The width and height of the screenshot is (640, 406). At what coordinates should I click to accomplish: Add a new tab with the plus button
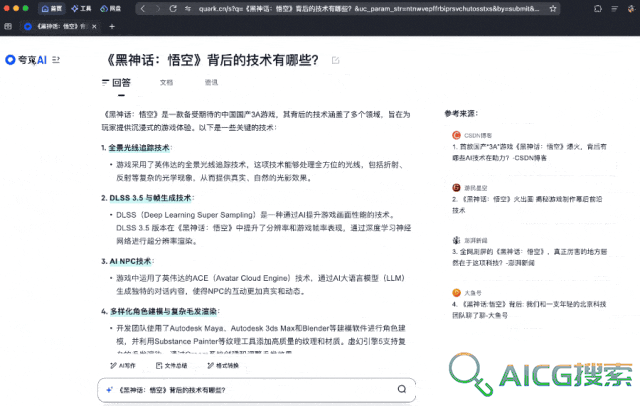(112, 27)
